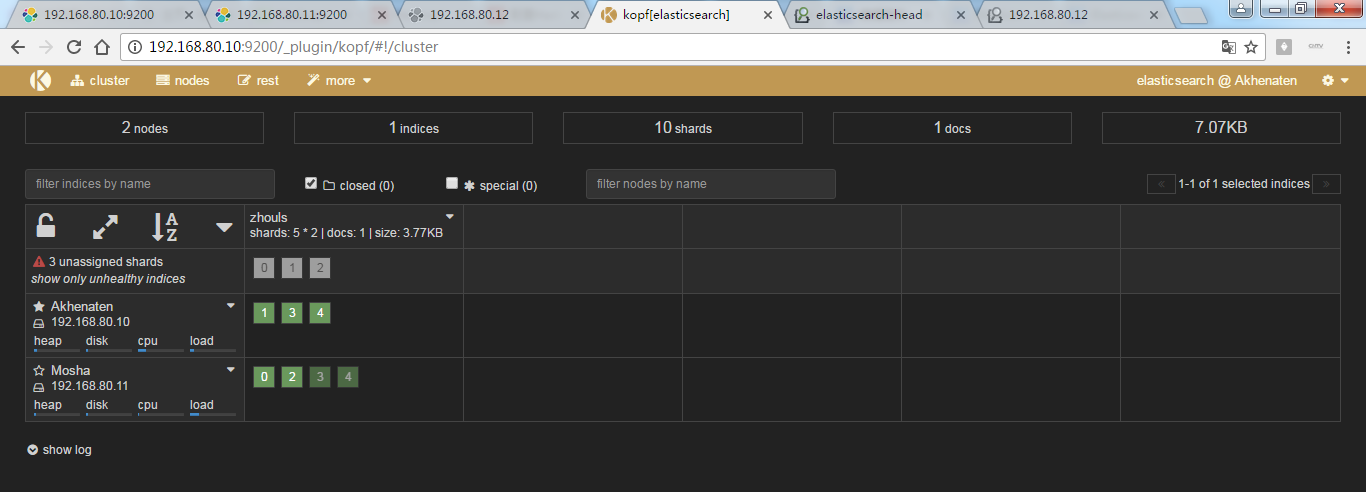Select shard 0 on Mosha node
1366x492 pixels.
[263, 377]
